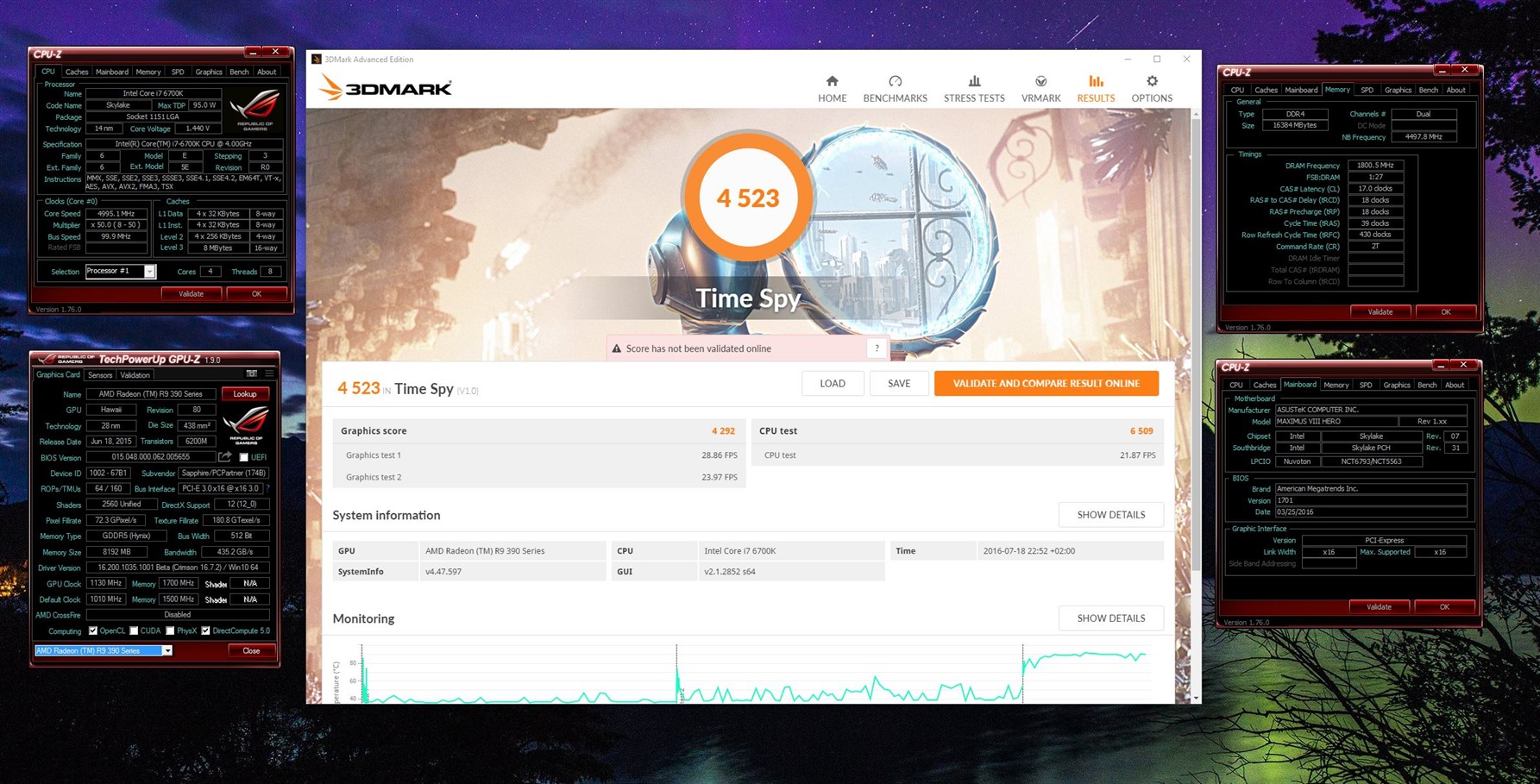Click the CPU test score 6 509

point(1141,430)
